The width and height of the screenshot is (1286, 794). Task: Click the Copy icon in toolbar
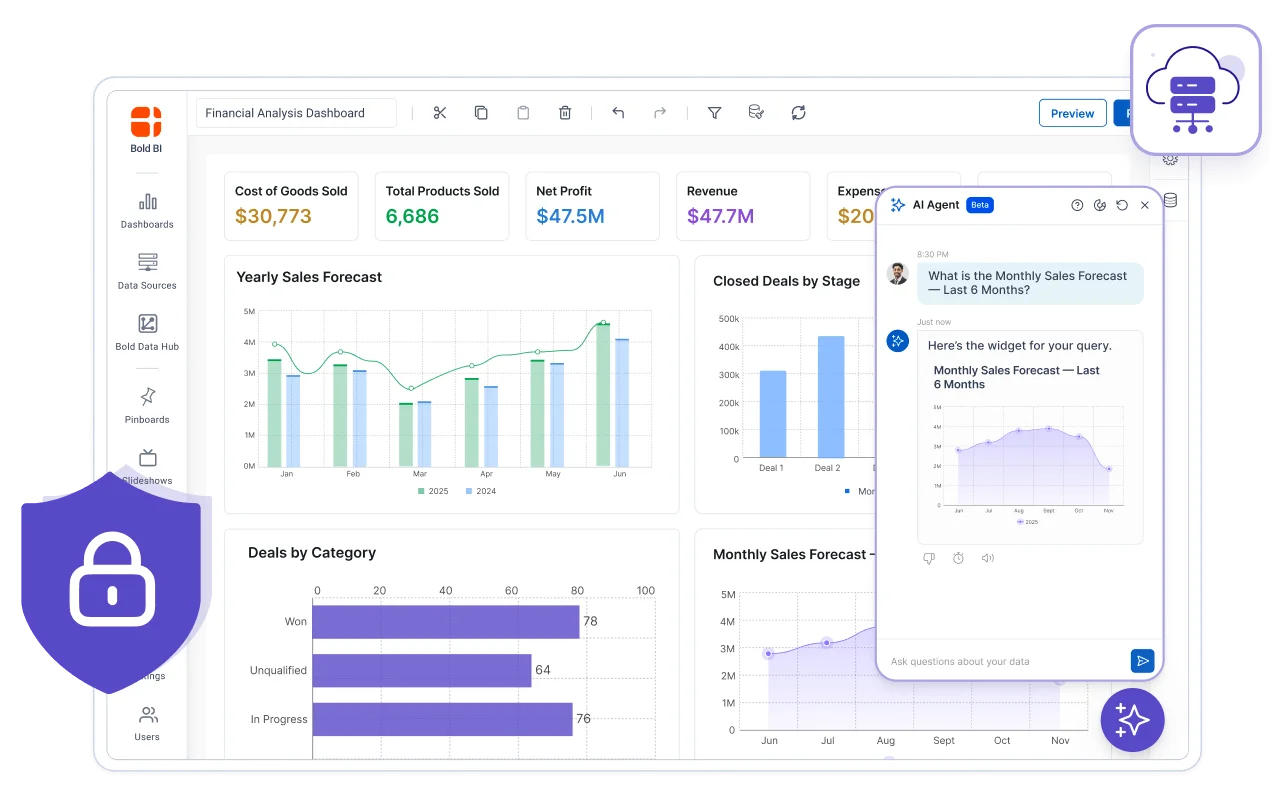(x=481, y=113)
